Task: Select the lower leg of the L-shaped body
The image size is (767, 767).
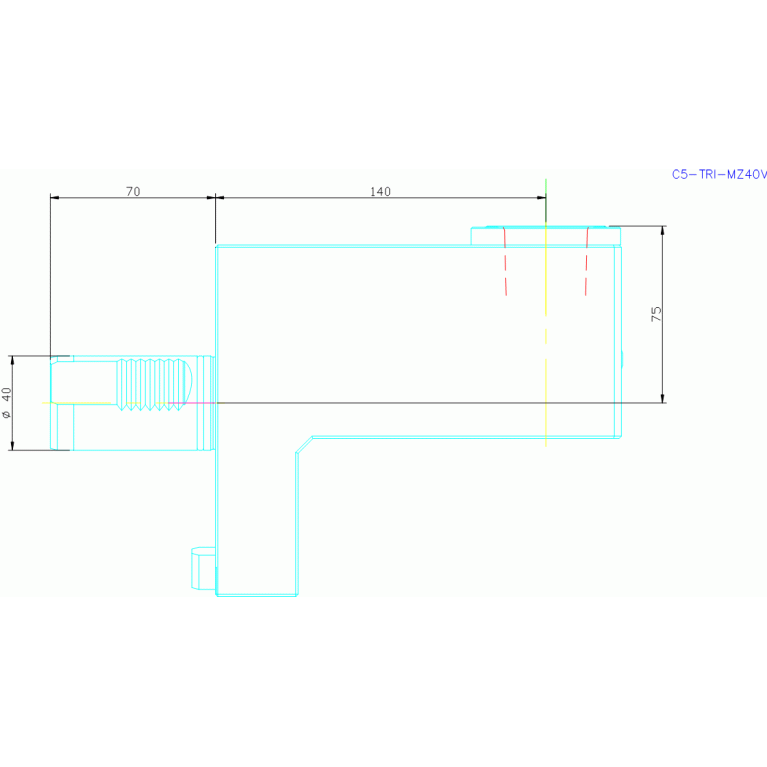Action: tap(256, 520)
